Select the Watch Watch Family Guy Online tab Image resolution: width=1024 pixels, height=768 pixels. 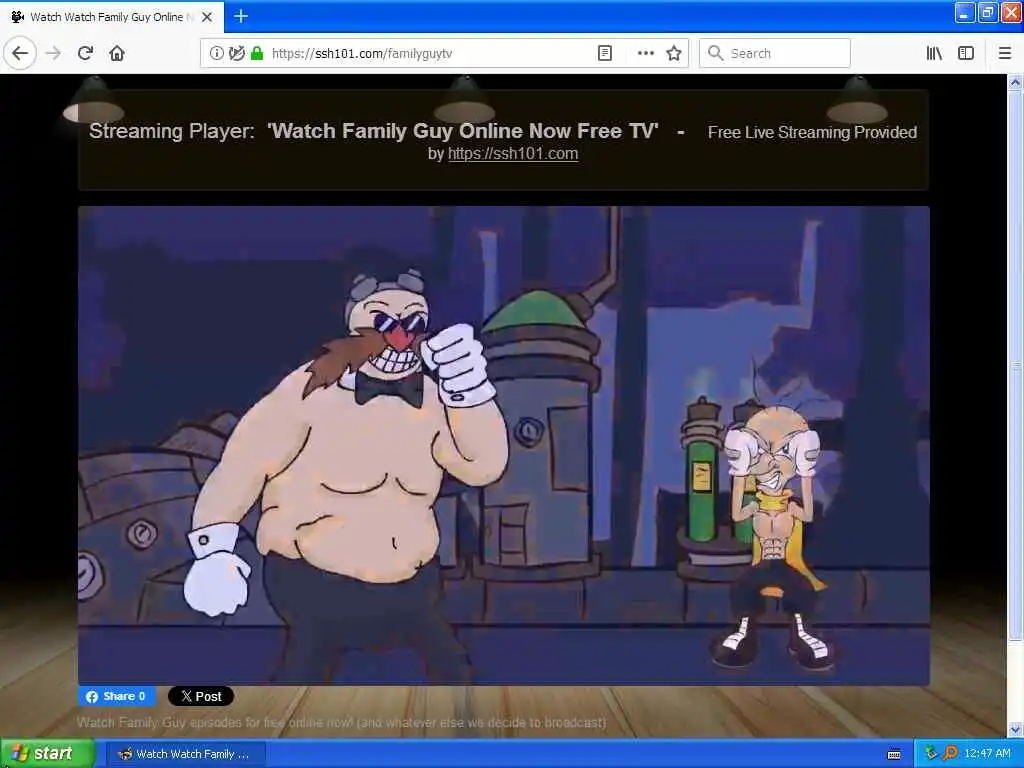[x=112, y=17]
